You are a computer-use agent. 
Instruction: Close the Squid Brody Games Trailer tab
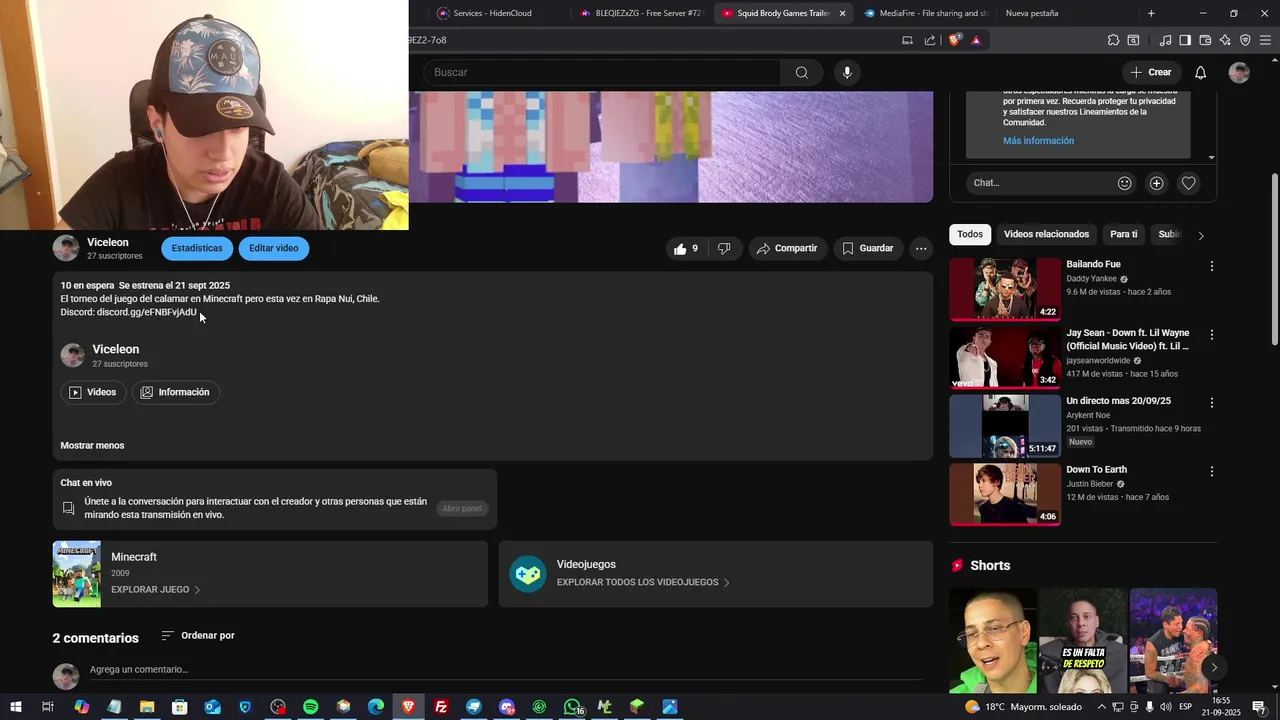pyautogui.click(x=842, y=13)
